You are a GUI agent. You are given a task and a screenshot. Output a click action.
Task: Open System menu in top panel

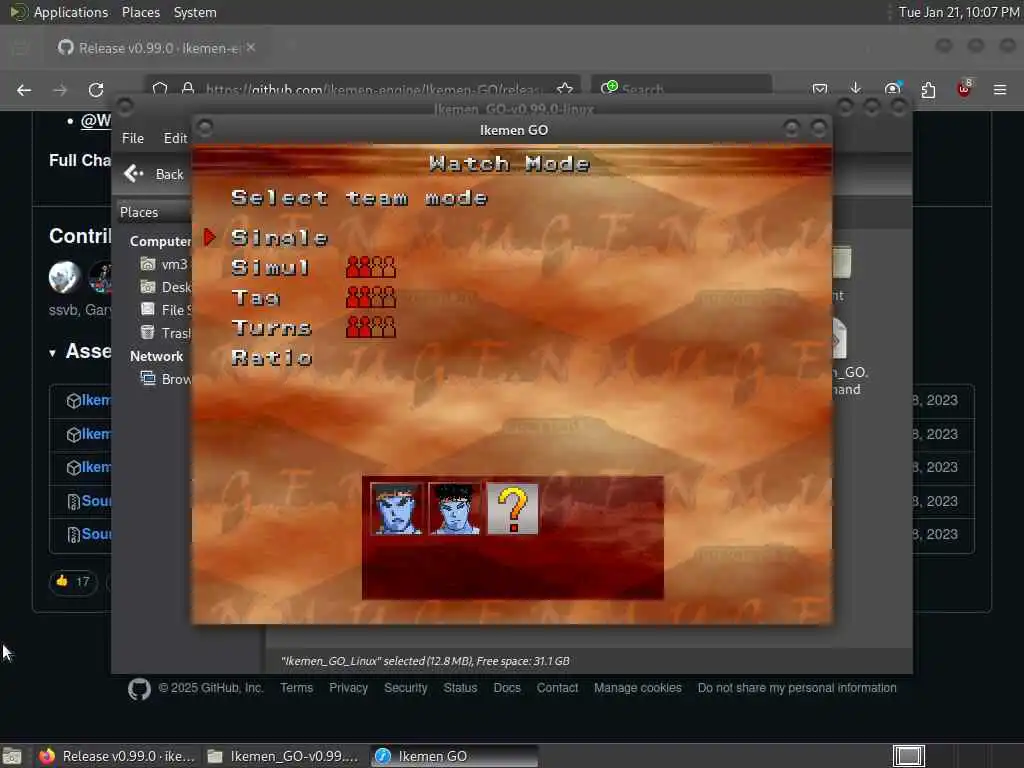[x=195, y=12]
